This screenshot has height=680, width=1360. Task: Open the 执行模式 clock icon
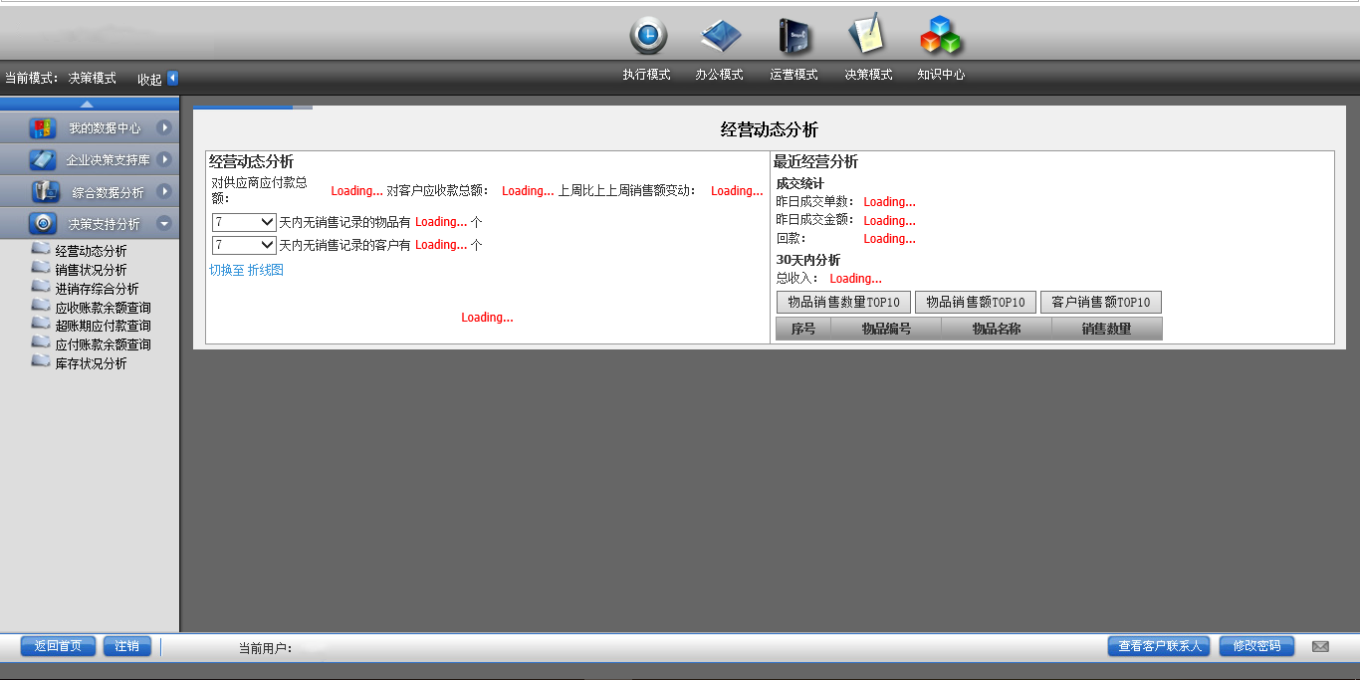[648, 36]
